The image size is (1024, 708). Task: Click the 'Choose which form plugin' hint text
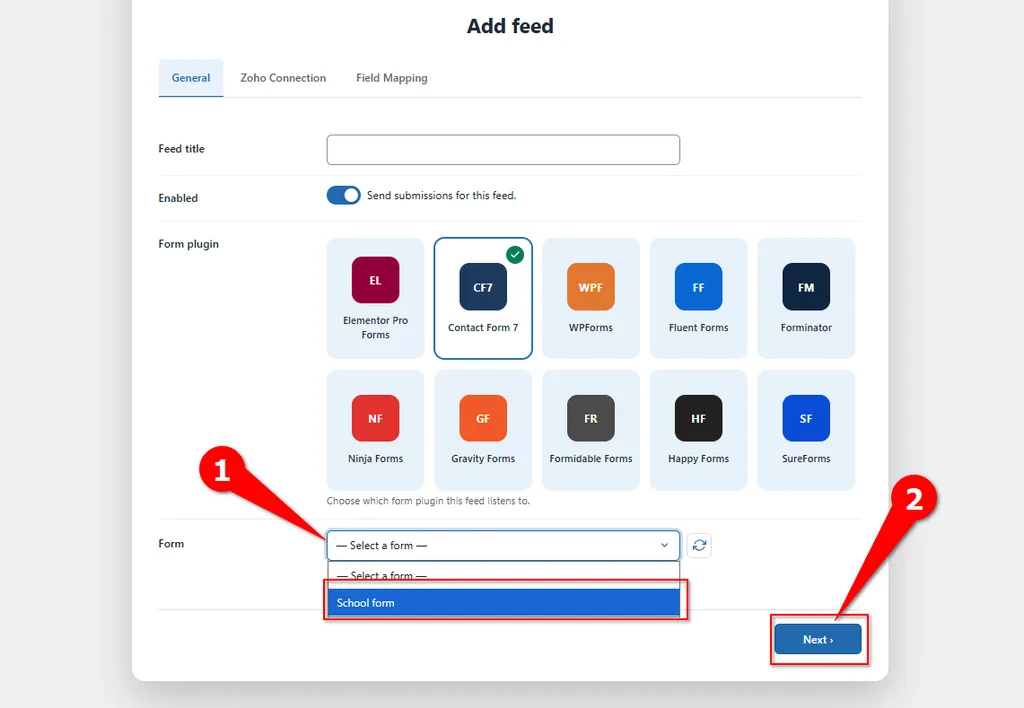point(428,501)
